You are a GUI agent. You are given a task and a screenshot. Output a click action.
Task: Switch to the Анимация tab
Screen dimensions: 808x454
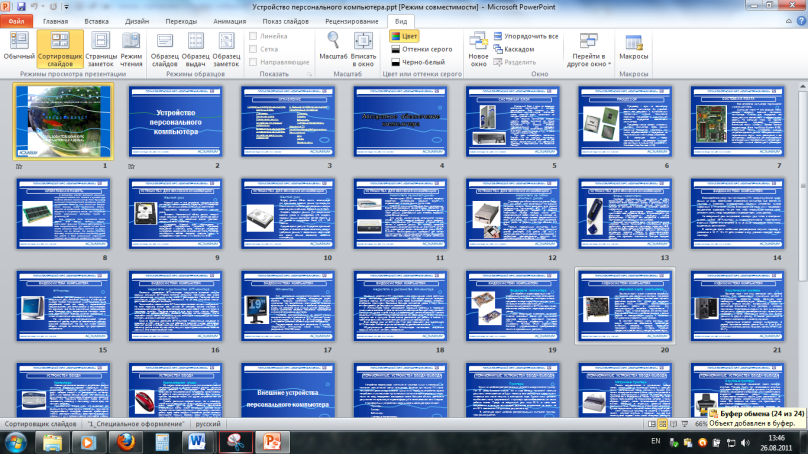pyautogui.click(x=229, y=21)
